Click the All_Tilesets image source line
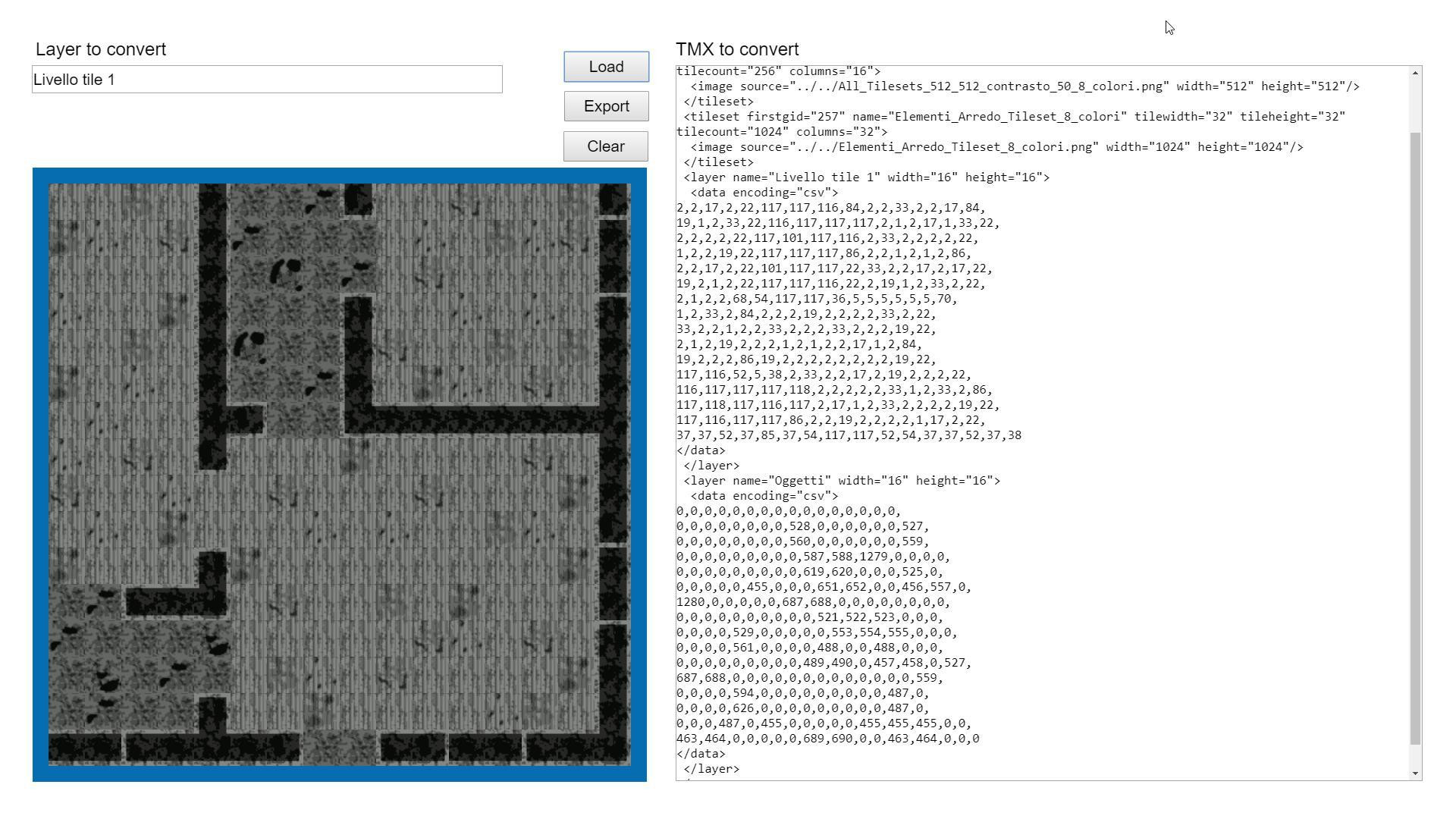The image size is (1456, 819). [1025, 86]
